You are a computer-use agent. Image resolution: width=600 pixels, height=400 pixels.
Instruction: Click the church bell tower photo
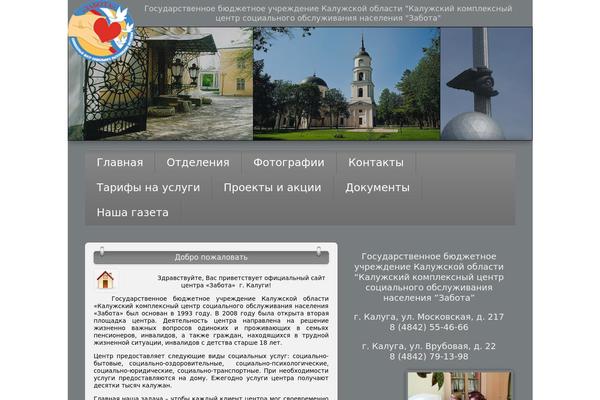(346, 83)
